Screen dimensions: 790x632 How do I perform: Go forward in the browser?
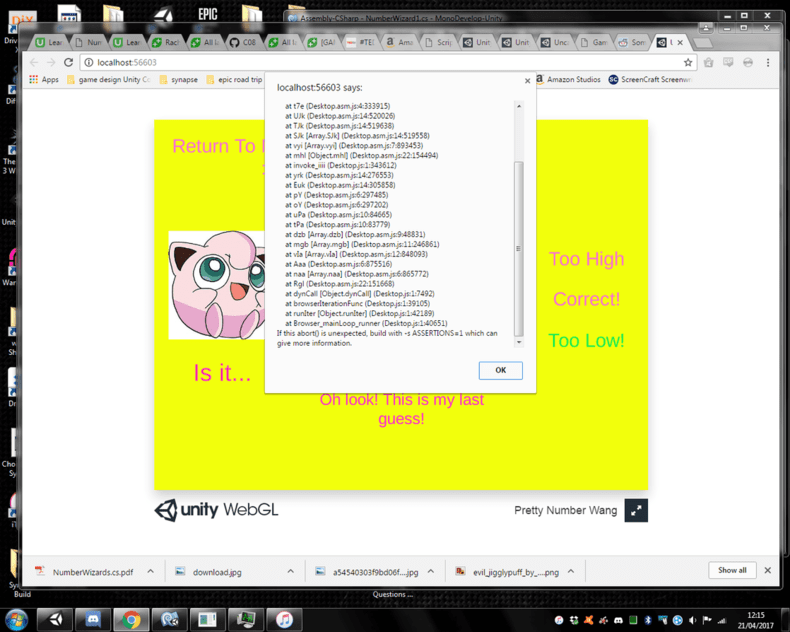(51, 62)
